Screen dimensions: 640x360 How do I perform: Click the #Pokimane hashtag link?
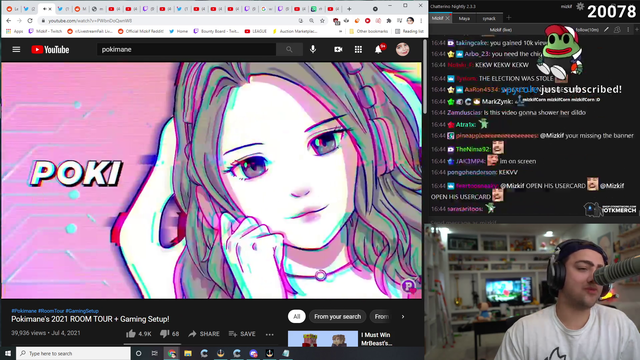click(x=24, y=311)
